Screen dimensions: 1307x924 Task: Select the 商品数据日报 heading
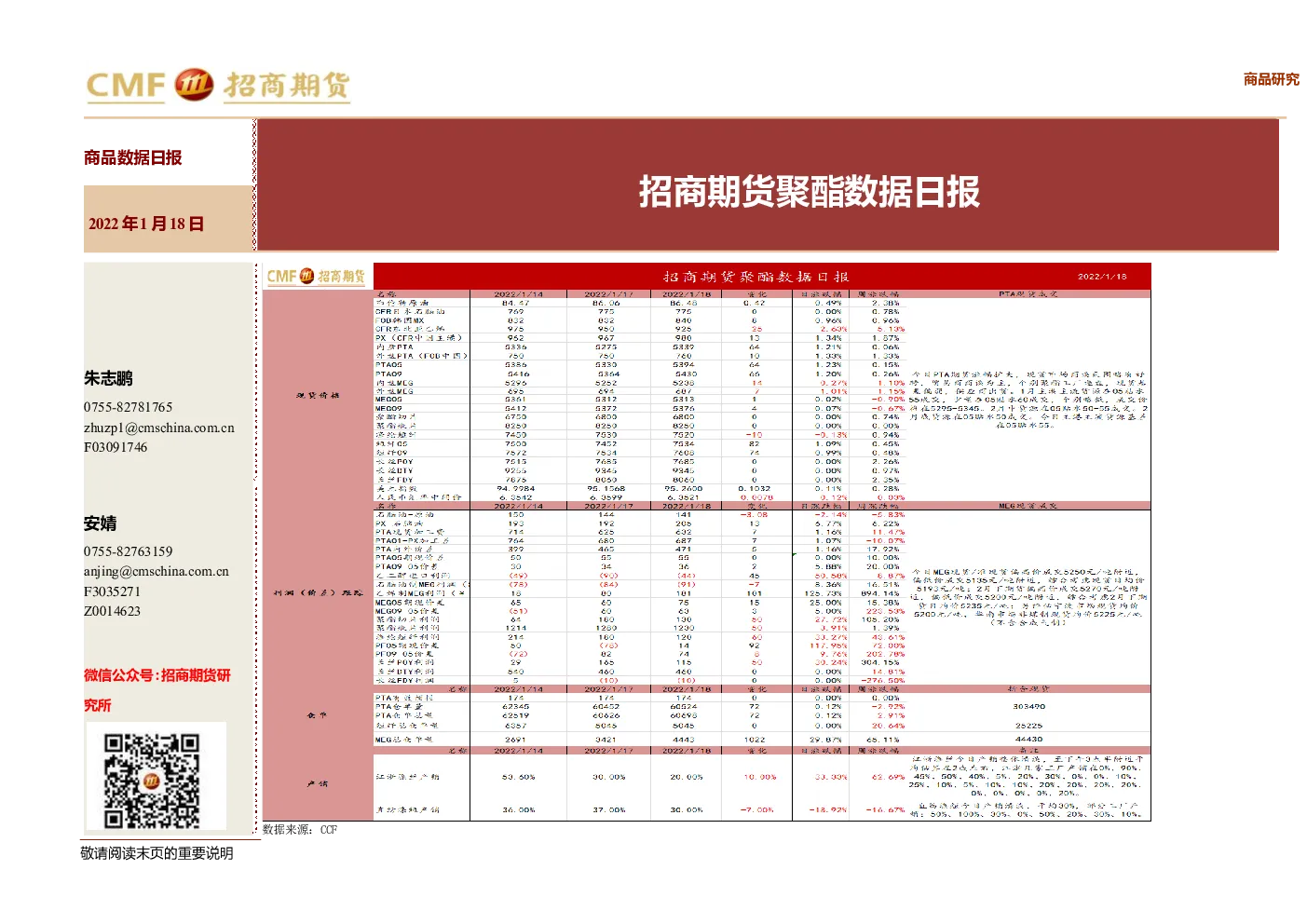click(x=133, y=157)
